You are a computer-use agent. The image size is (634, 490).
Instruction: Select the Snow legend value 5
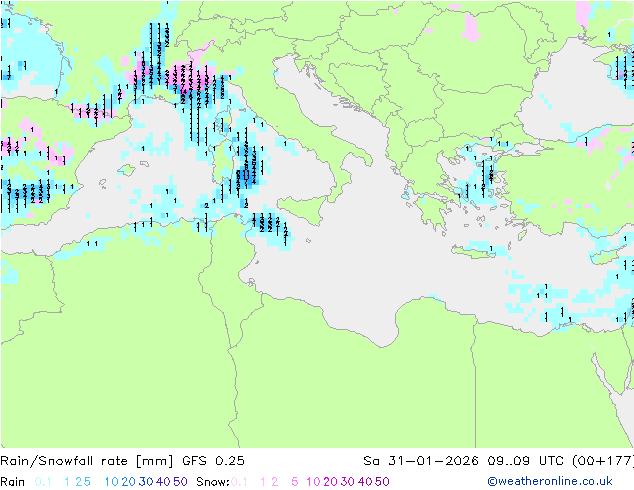(x=295, y=482)
